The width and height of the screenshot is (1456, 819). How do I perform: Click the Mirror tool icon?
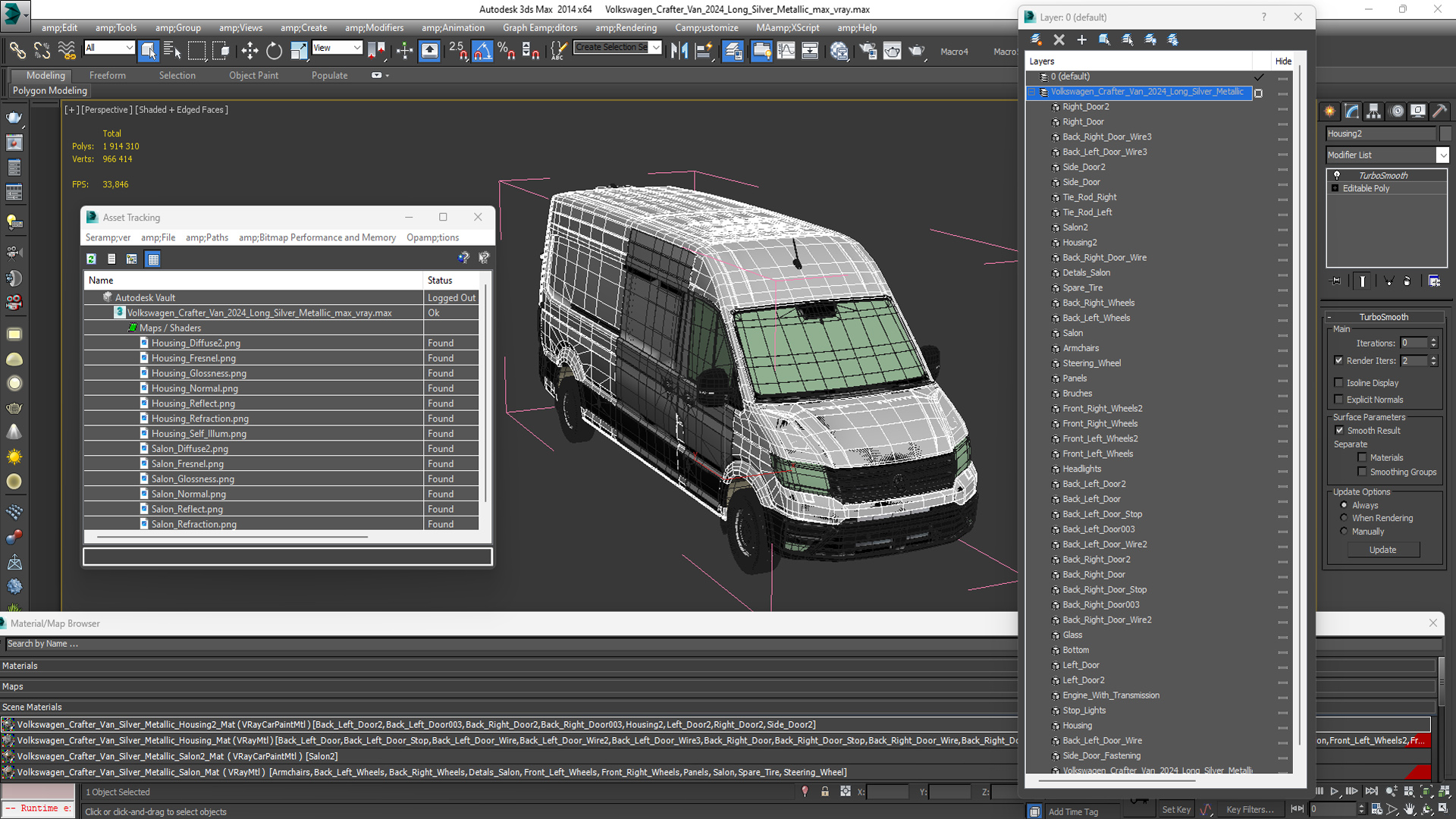pos(679,51)
